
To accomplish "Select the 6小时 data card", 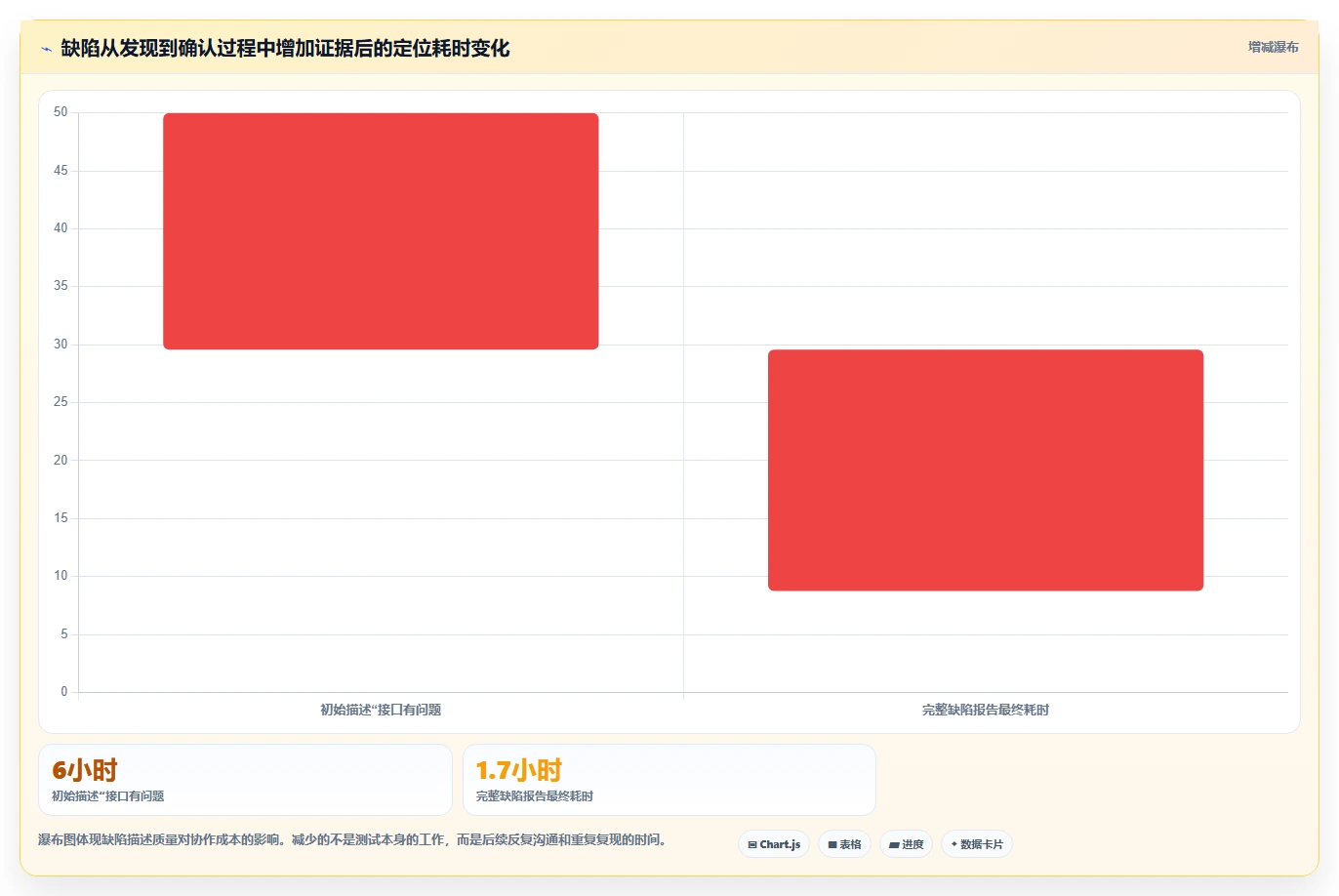I will coord(245,780).
